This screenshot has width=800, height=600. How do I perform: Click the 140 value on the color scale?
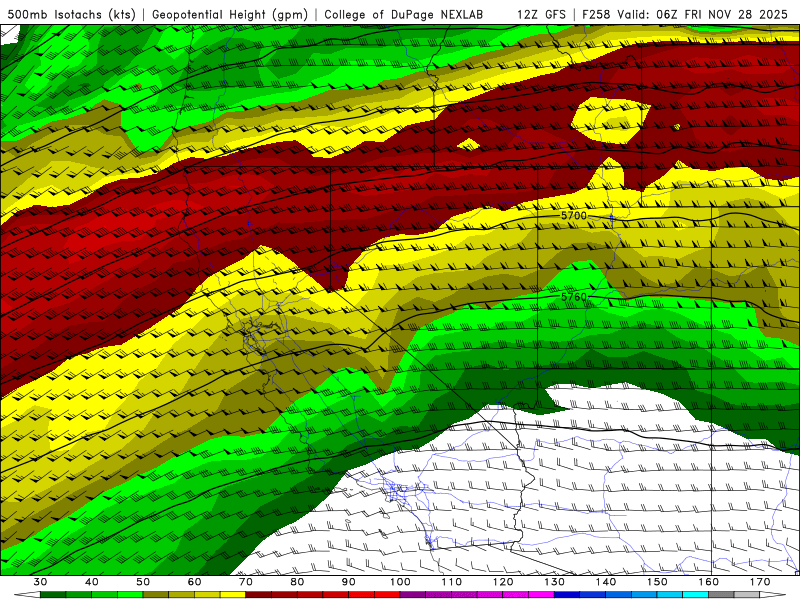point(606,582)
